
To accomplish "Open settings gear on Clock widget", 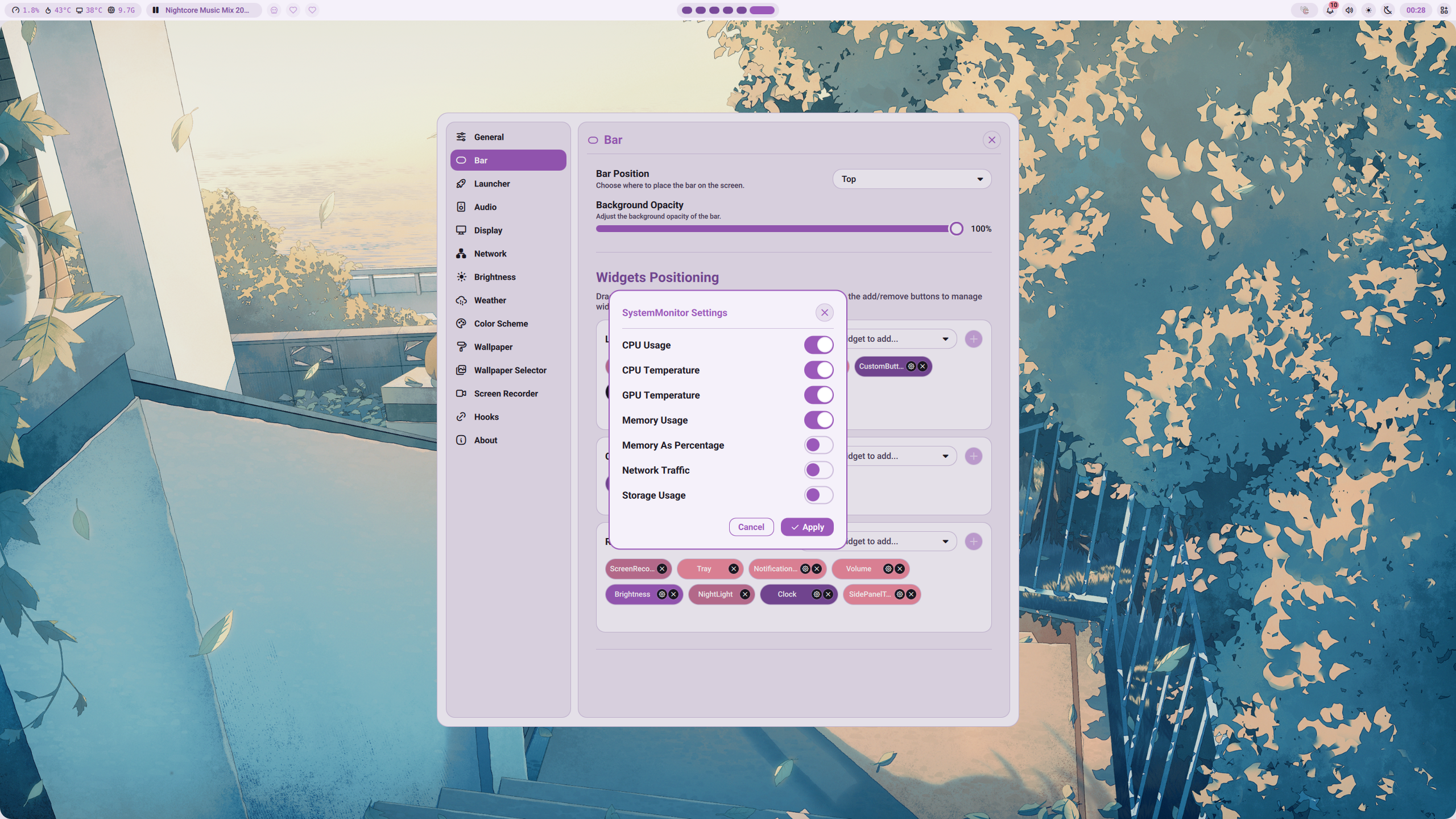I will point(817,594).
